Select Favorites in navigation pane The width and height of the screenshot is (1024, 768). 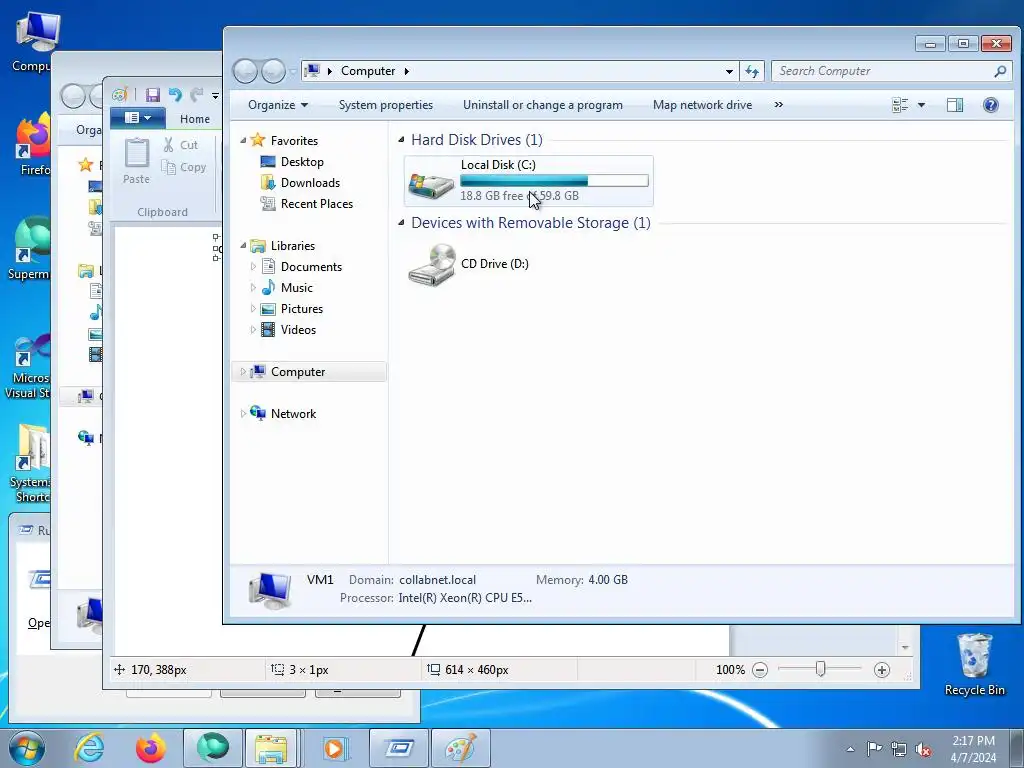[x=294, y=140]
